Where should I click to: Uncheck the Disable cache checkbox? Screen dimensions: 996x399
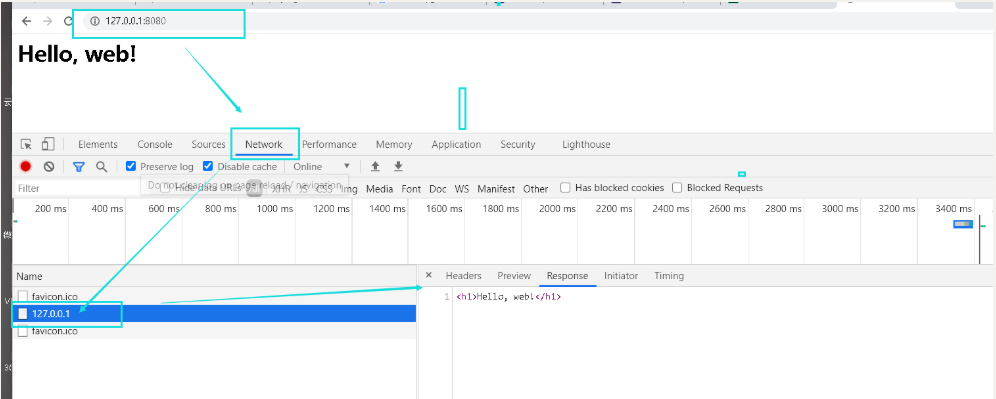208,166
